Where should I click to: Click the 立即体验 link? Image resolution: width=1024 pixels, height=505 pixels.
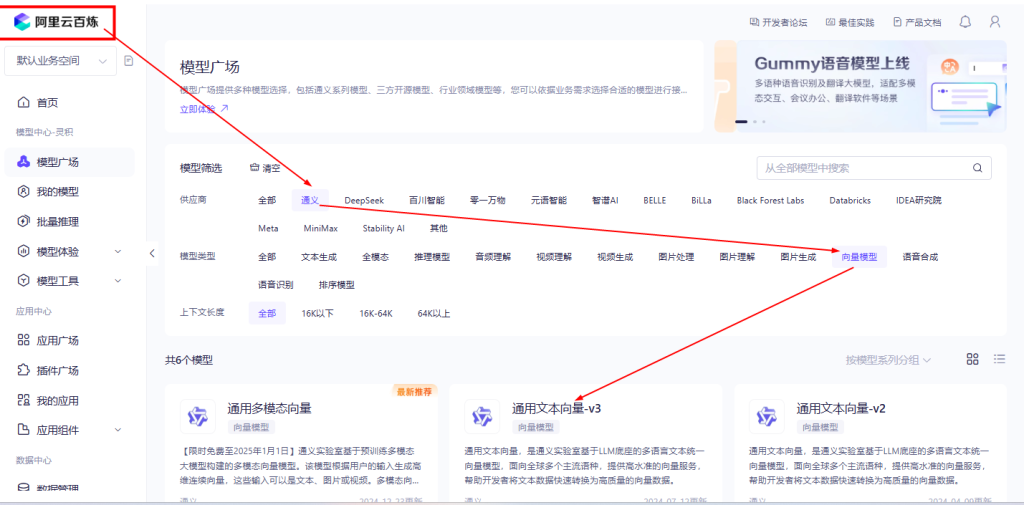(204, 109)
